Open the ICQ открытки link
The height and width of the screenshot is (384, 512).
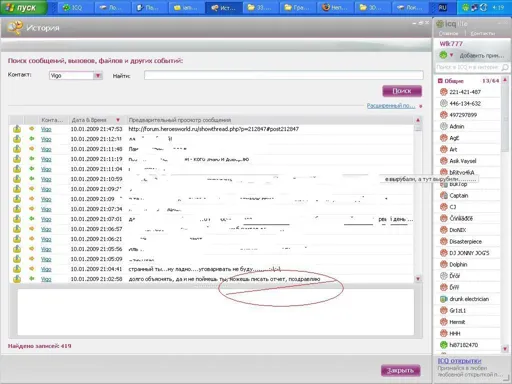(x=459, y=361)
